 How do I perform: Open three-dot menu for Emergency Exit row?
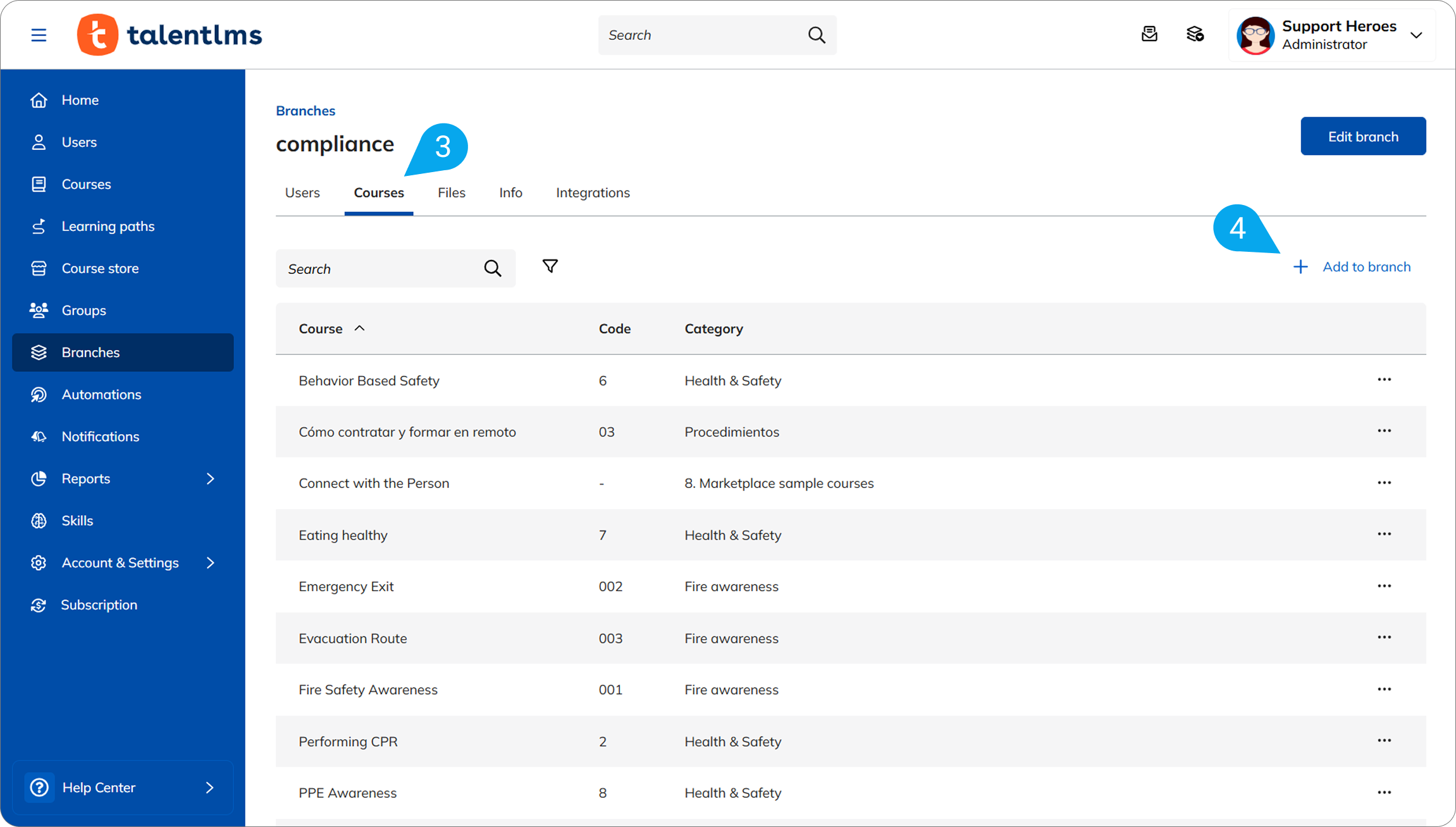tap(1384, 586)
